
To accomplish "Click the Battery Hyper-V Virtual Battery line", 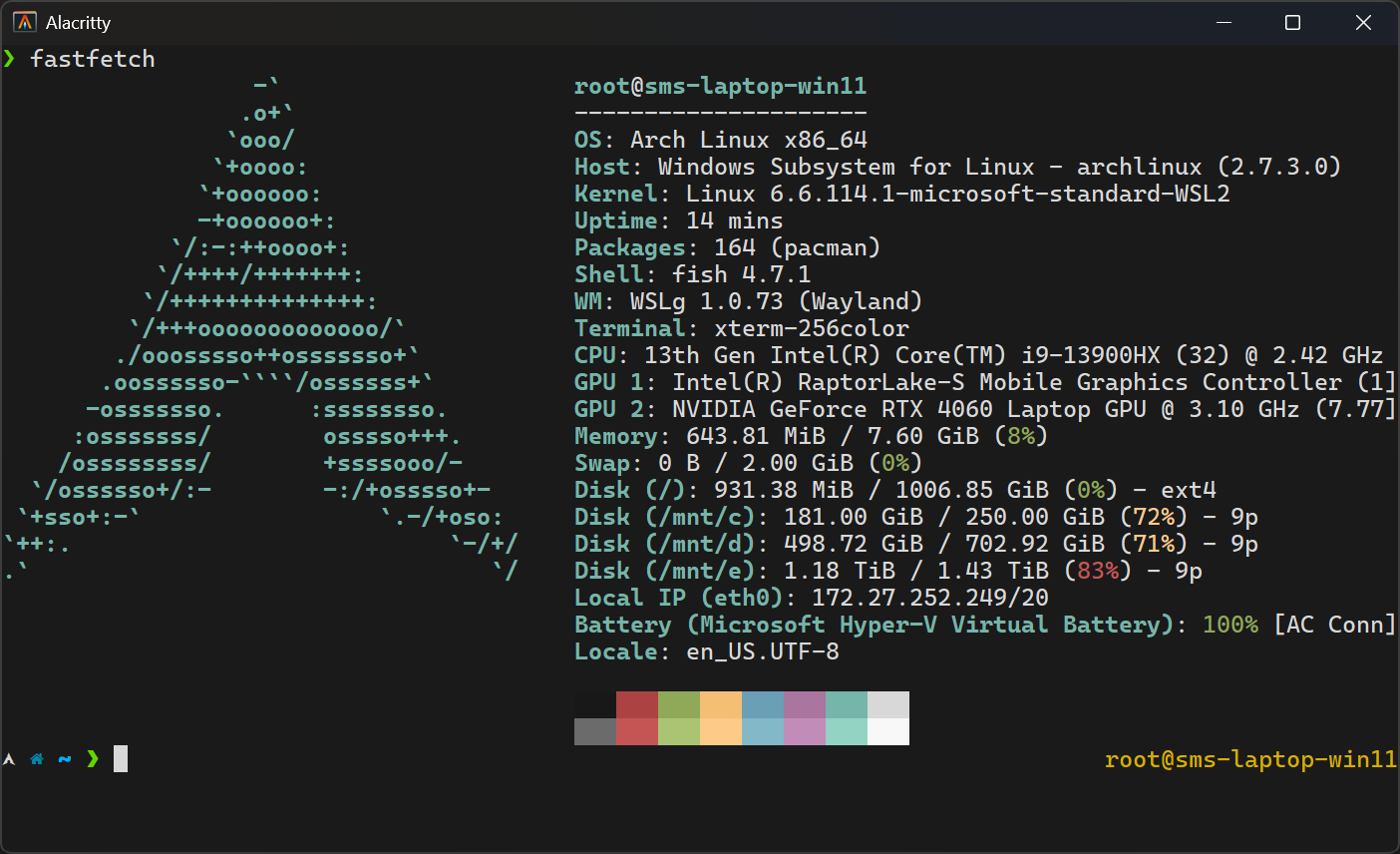I will [986, 625].
